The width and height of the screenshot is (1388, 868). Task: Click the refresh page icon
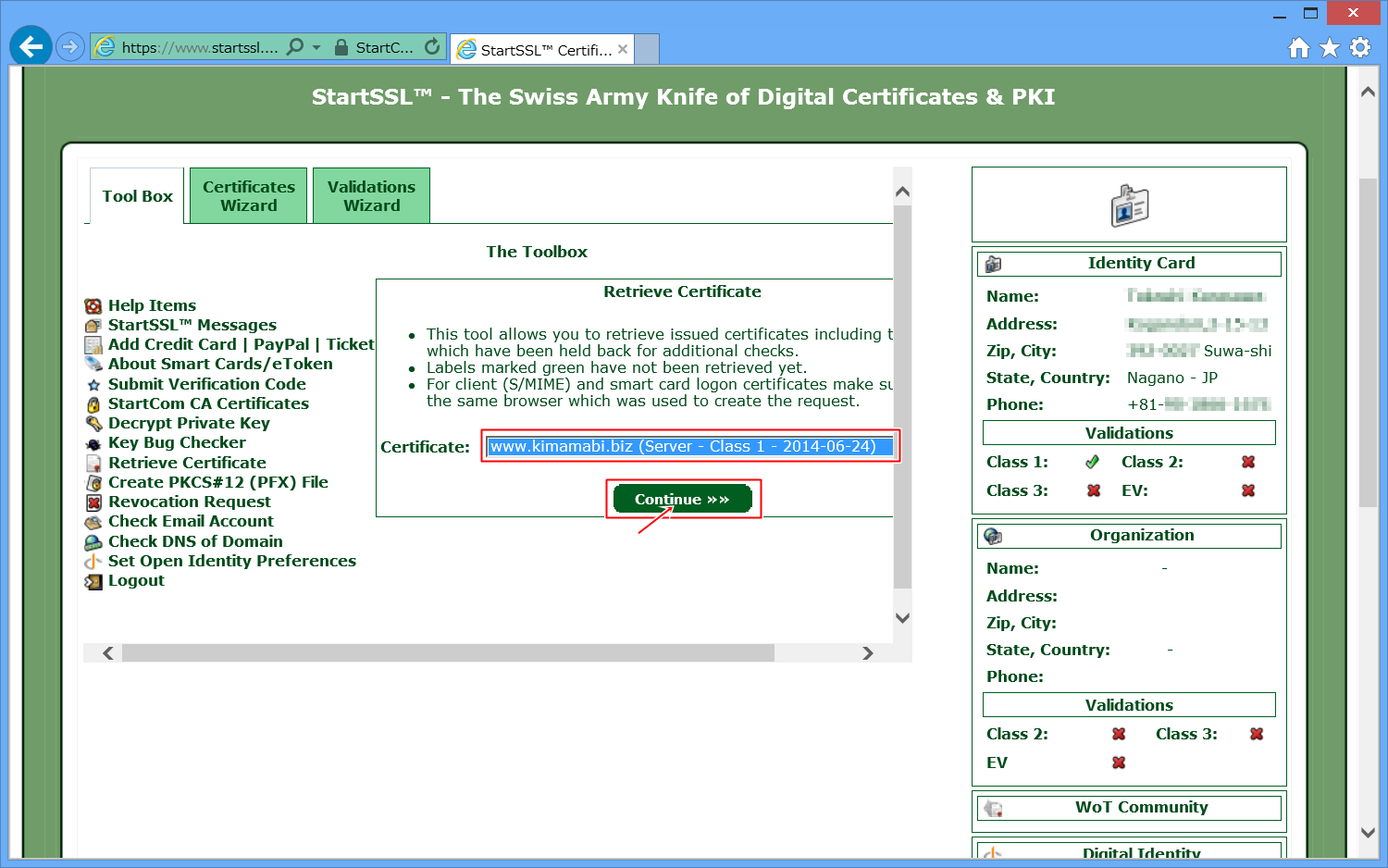pos(432,46)
